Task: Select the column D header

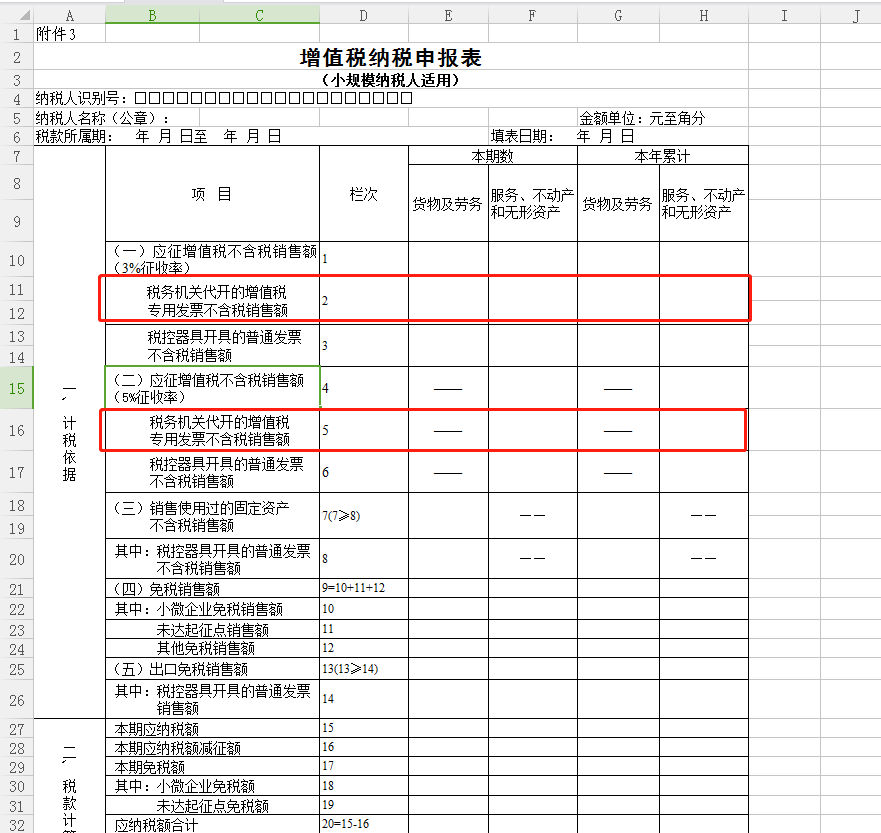Action: pyautogui.click(x=363, y=15)
